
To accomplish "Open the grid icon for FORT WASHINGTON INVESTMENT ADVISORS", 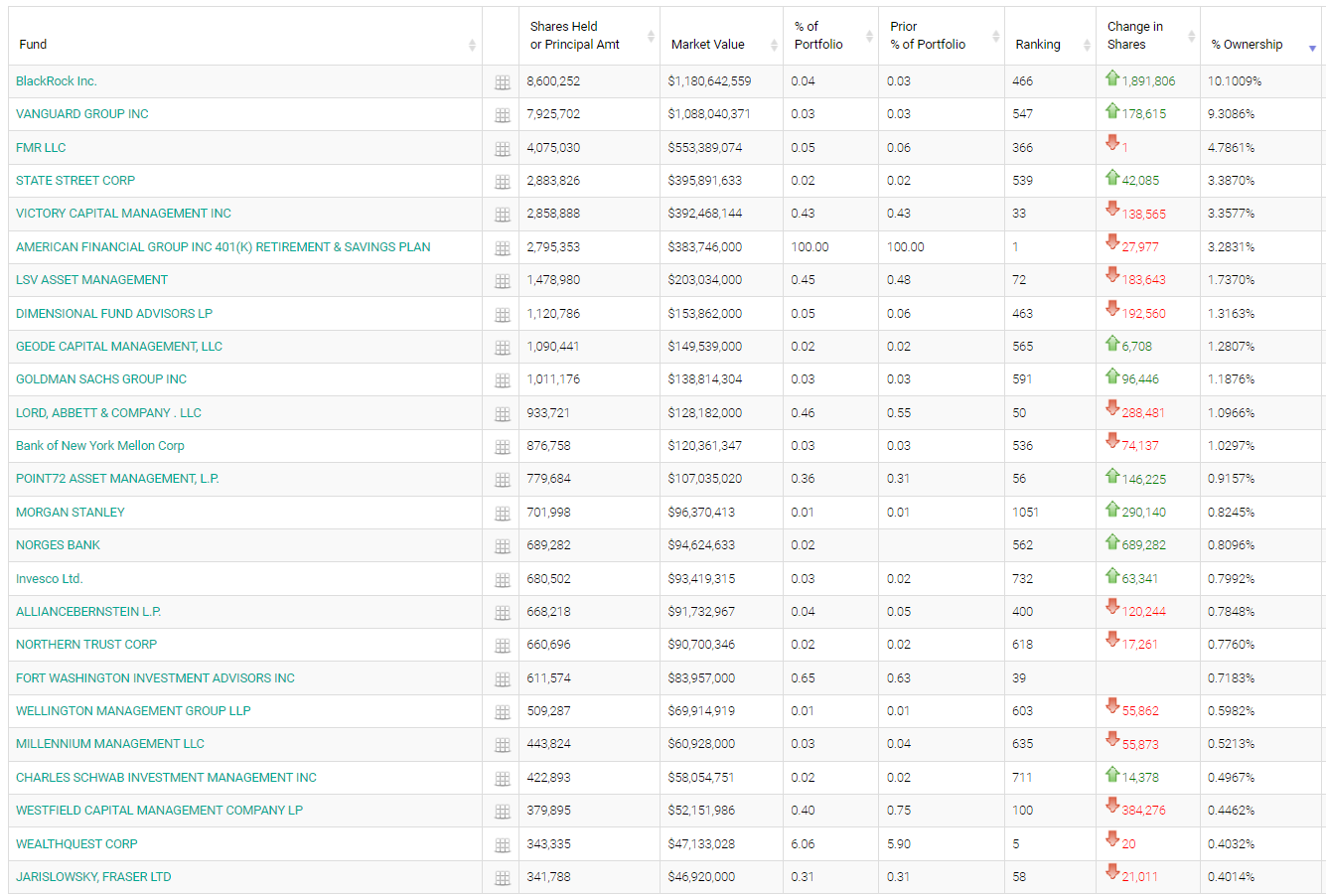I will pyautogui.click(x=503, y=679).
